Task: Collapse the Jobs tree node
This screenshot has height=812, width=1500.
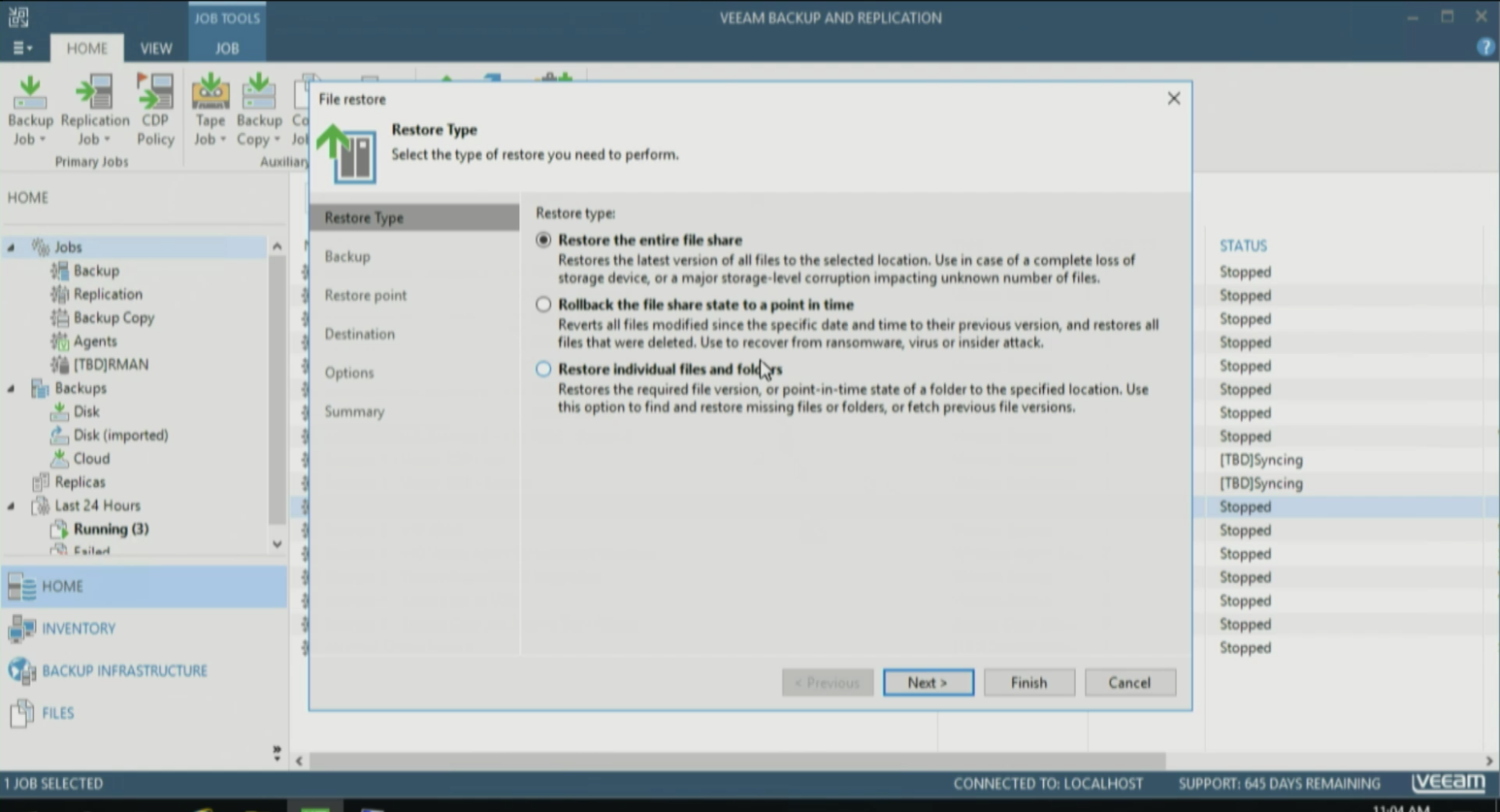Action: [12, 247]
